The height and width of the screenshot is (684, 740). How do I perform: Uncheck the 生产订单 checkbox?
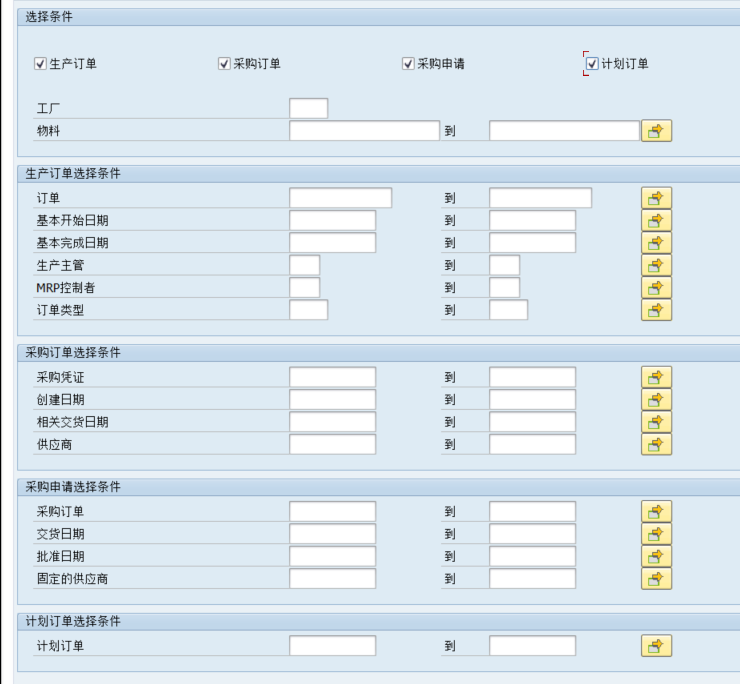pyautogui.click(x=41, y=64)
